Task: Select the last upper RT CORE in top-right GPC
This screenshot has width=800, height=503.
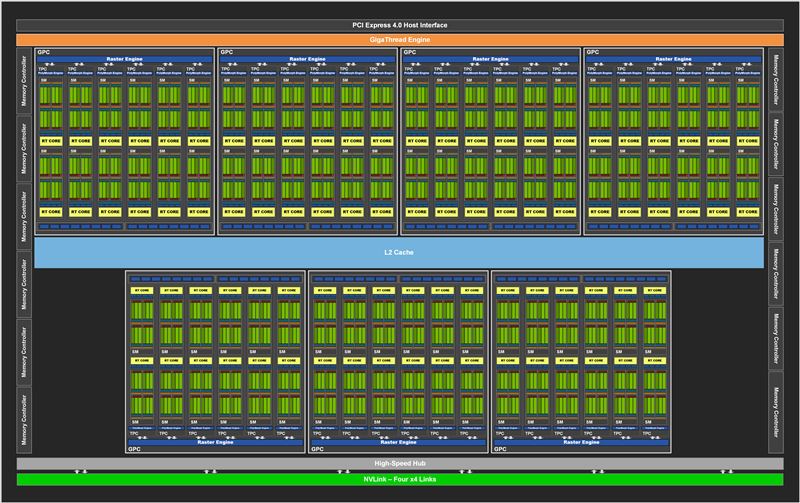Action: (748, 142)
